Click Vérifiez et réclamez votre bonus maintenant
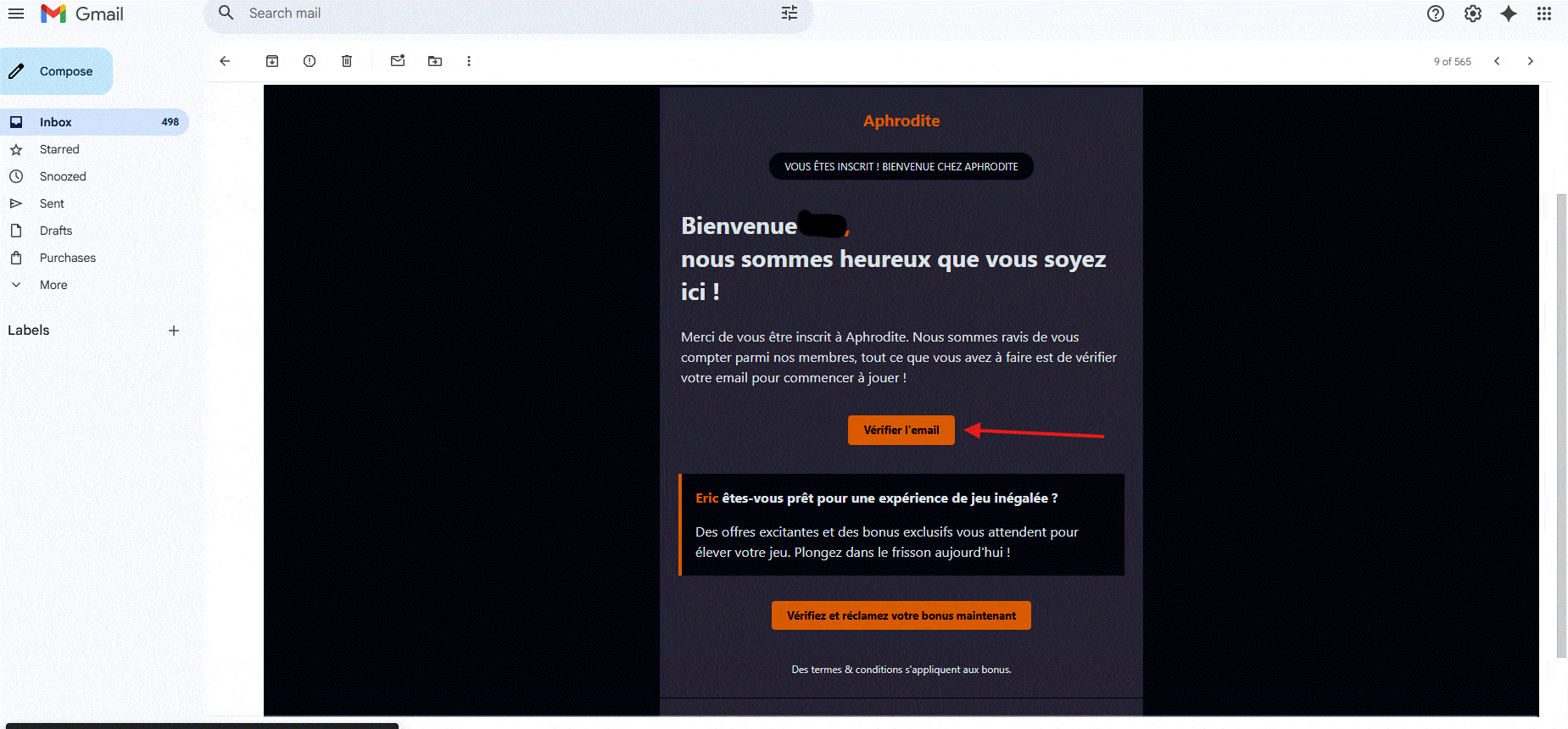1568x729 pixels. point(901,615)
